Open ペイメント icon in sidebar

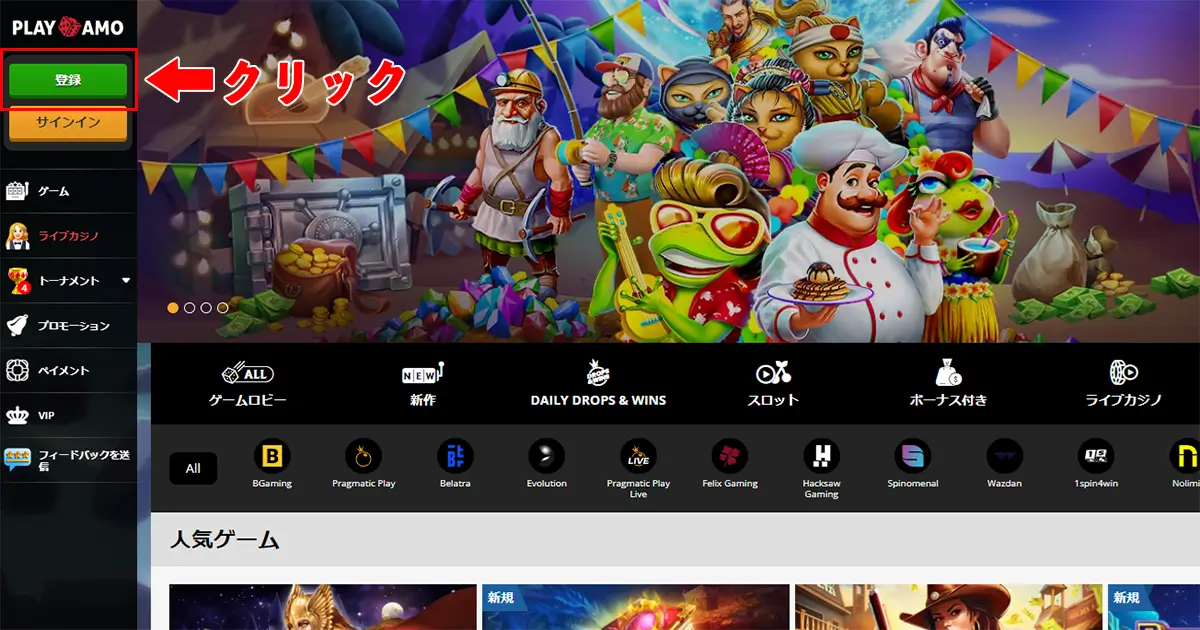[18, 370]
